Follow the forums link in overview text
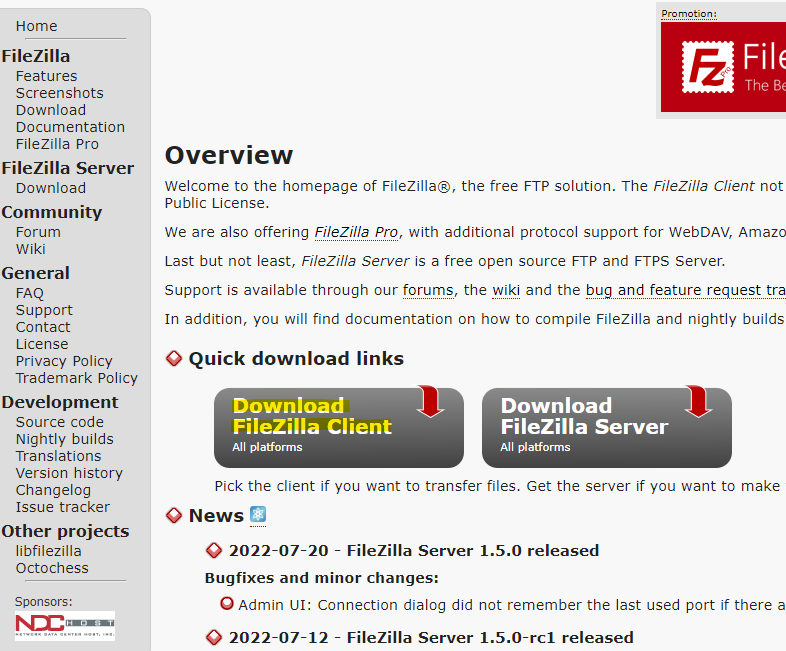 tap(428, 291)
